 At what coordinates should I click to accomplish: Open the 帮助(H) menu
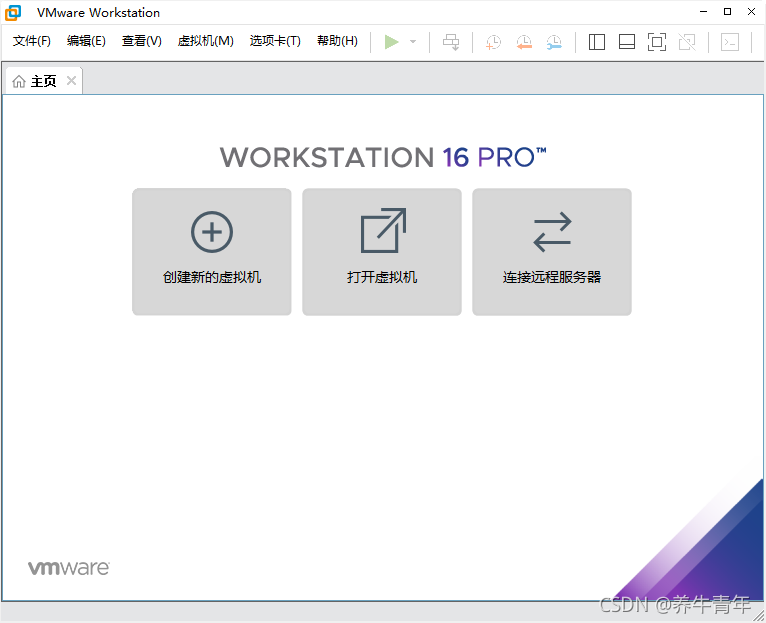click(337, 41)
